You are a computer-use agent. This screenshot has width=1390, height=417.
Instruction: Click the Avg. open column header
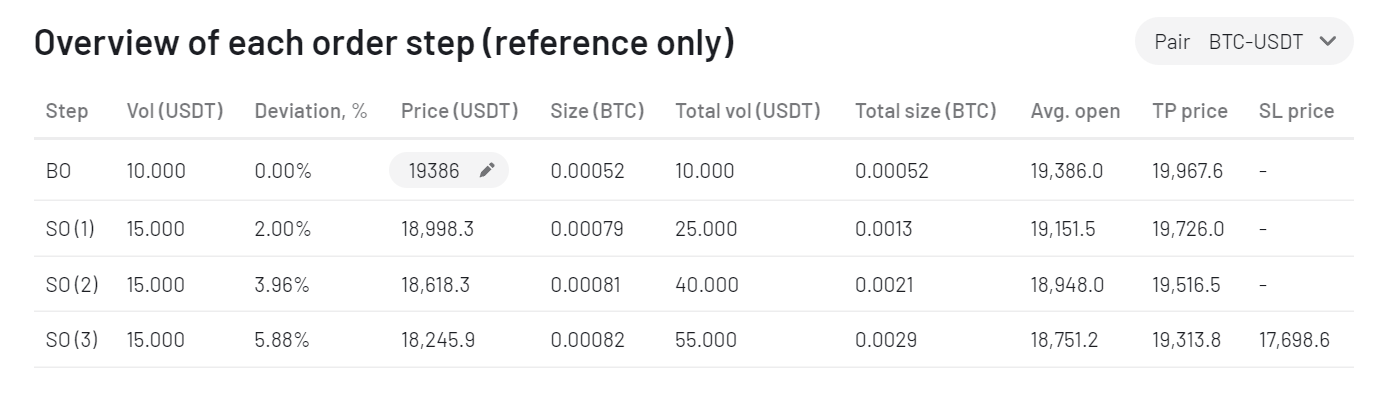pos(1075,111)
